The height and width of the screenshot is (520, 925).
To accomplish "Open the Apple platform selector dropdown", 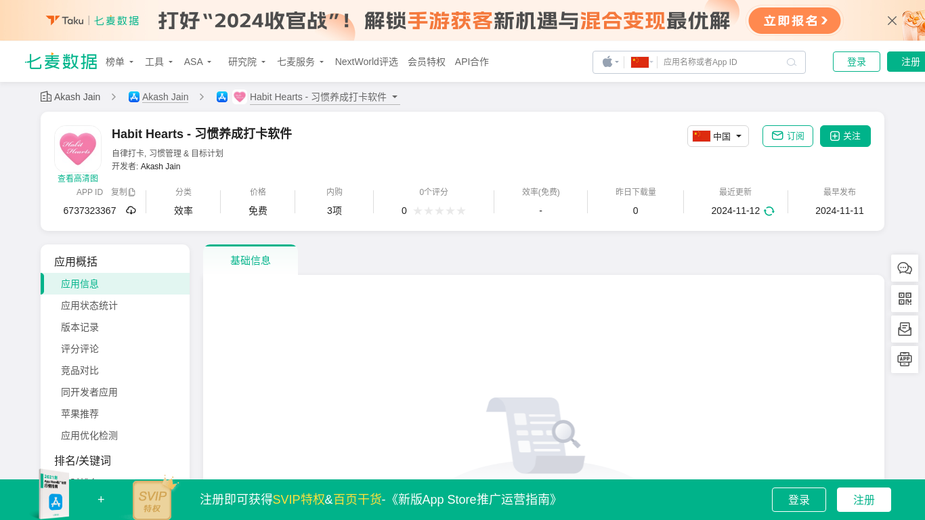I will pyautogui.click(x=610, y=62).
